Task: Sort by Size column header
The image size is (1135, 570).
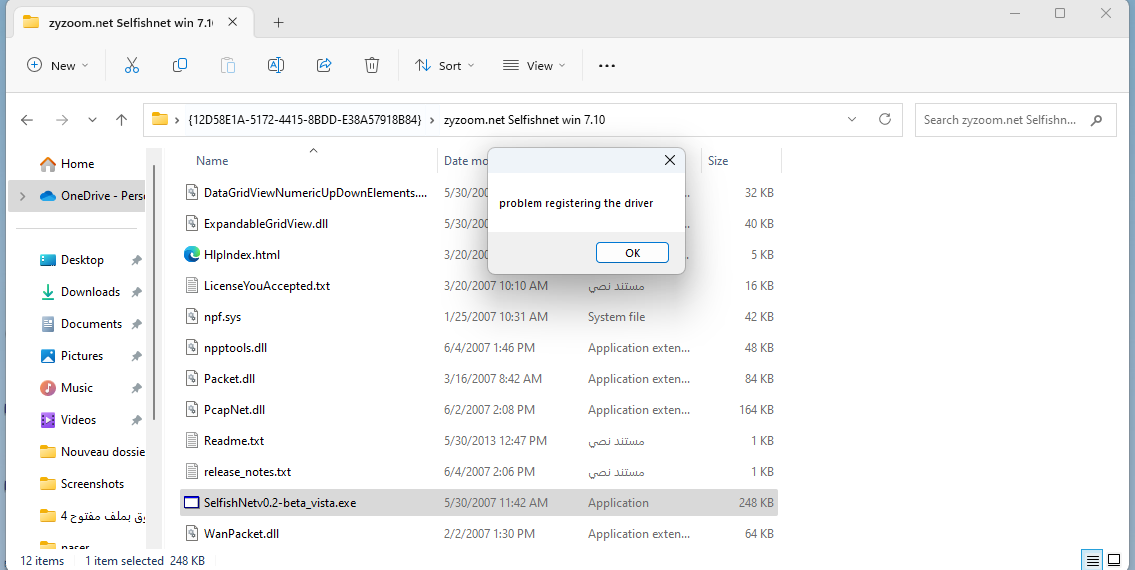Action: pyautogui.click(x=718, y=161)
